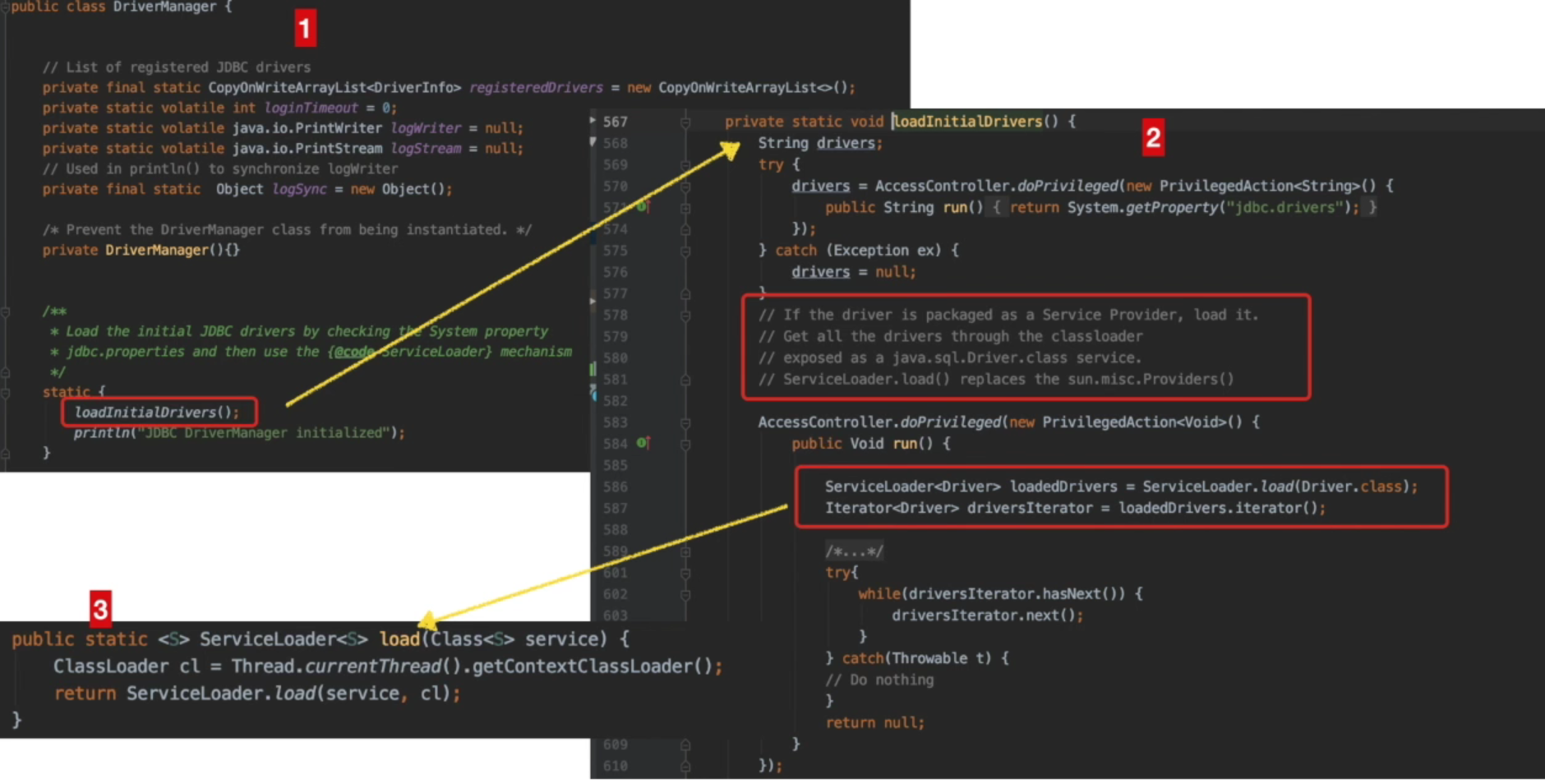Click Thread.currentThread() in the load method
This screenshot has width=1545, height=784.
[x=345, y=666]
